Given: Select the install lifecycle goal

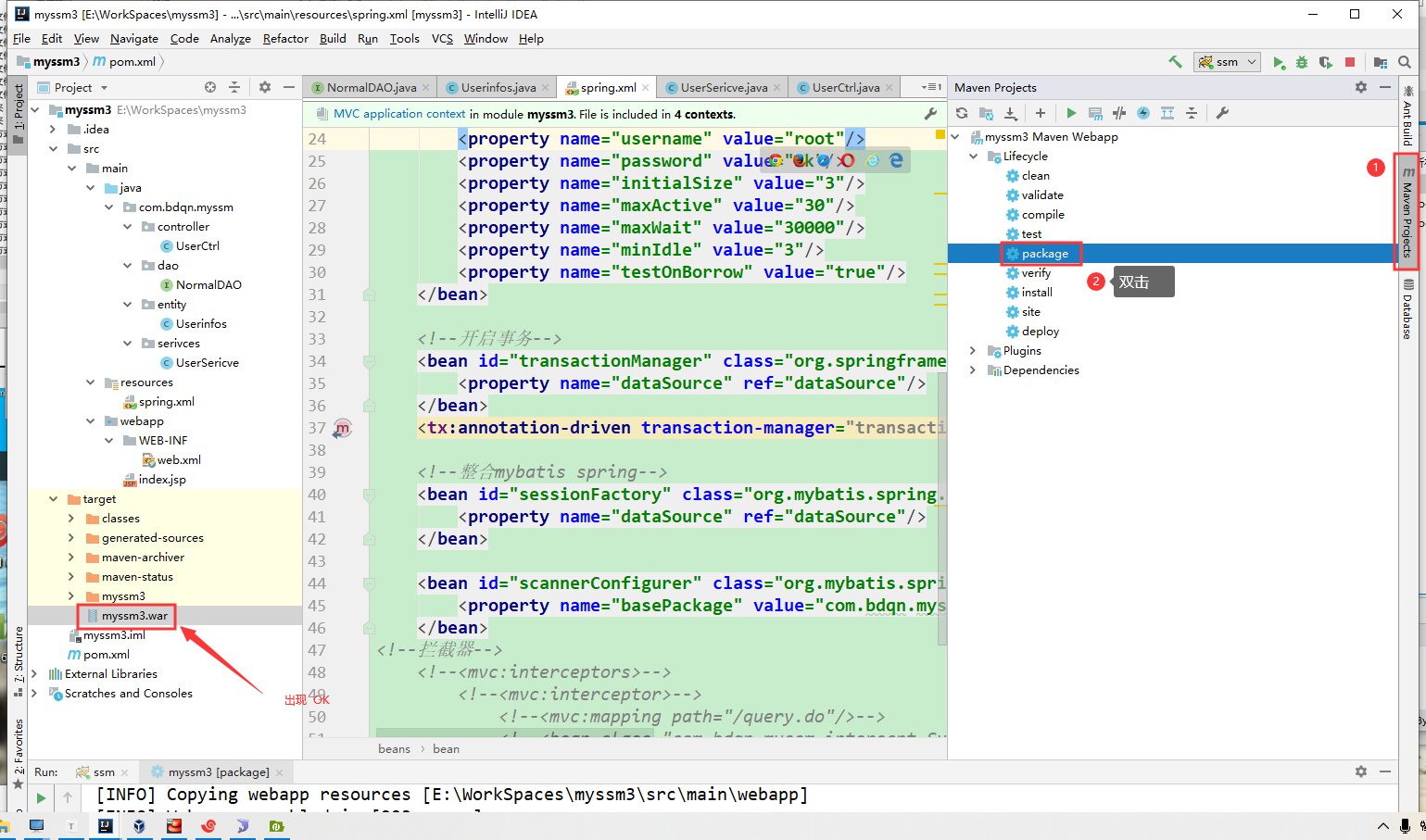Looking at the screenshot, I should pyautogui.click(x=1036, y=293).
